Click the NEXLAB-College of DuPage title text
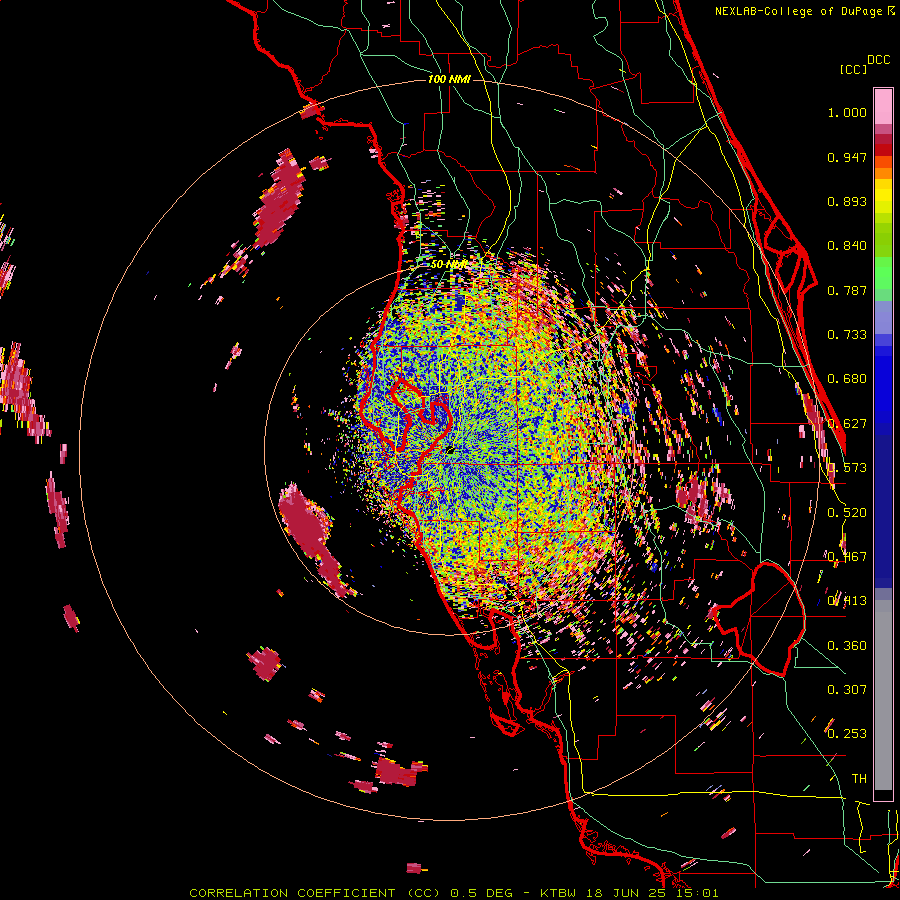The image size is (900, 900). coord(804,11)
